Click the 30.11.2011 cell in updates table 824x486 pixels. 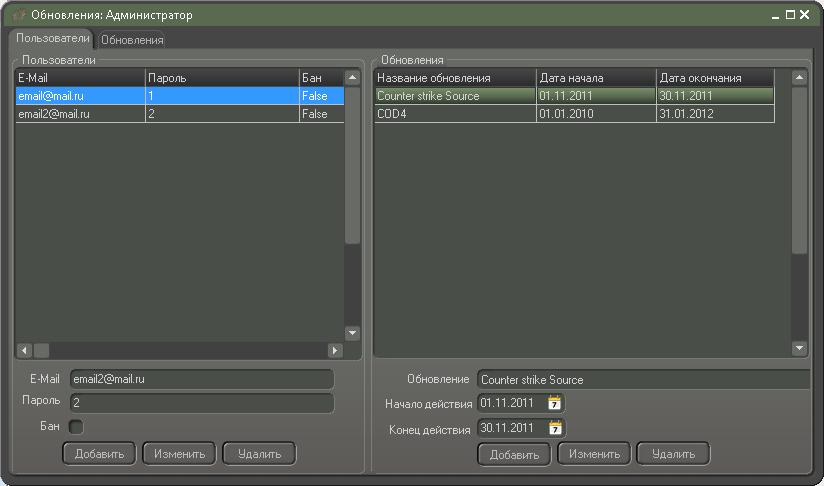[x=715, y=96]
